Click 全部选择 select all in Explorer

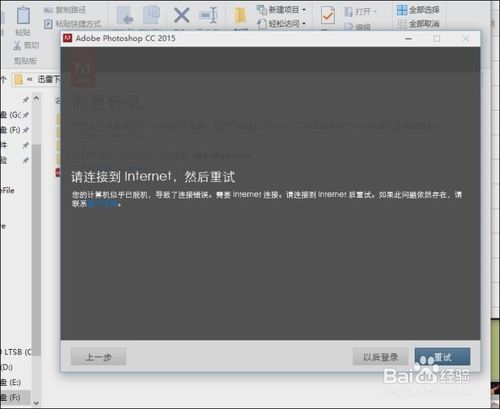tap(418, 10)
